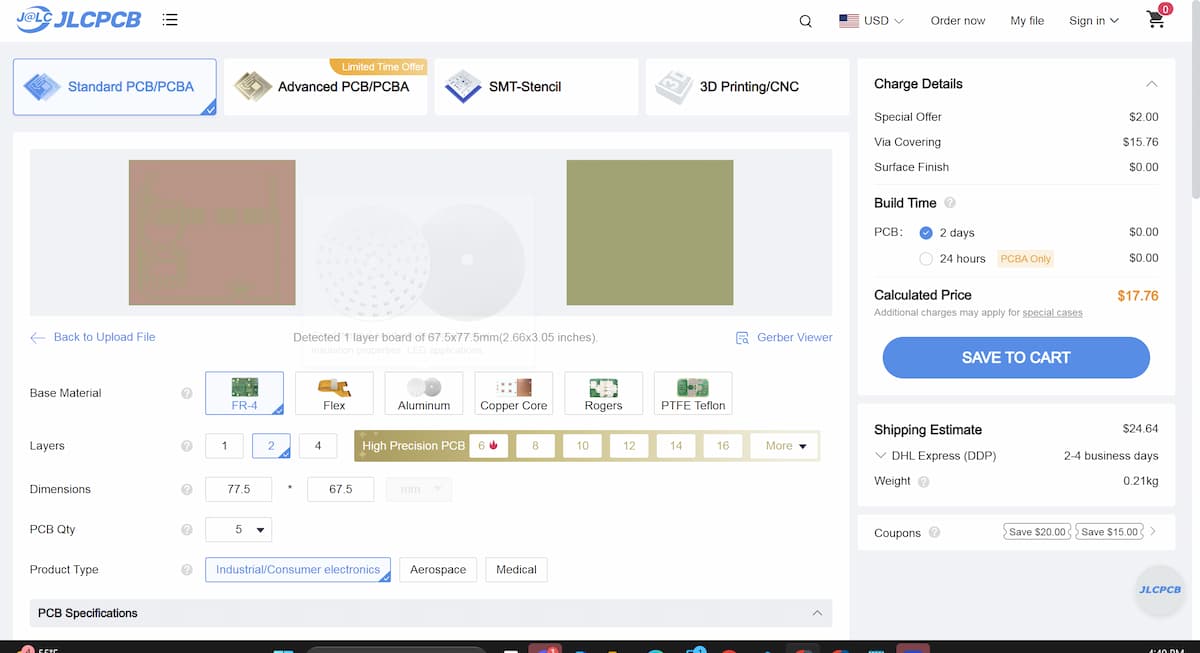Click the green PCB bottom preview
The height and width of the screenshot is (653, 1200).
[649, 232]
